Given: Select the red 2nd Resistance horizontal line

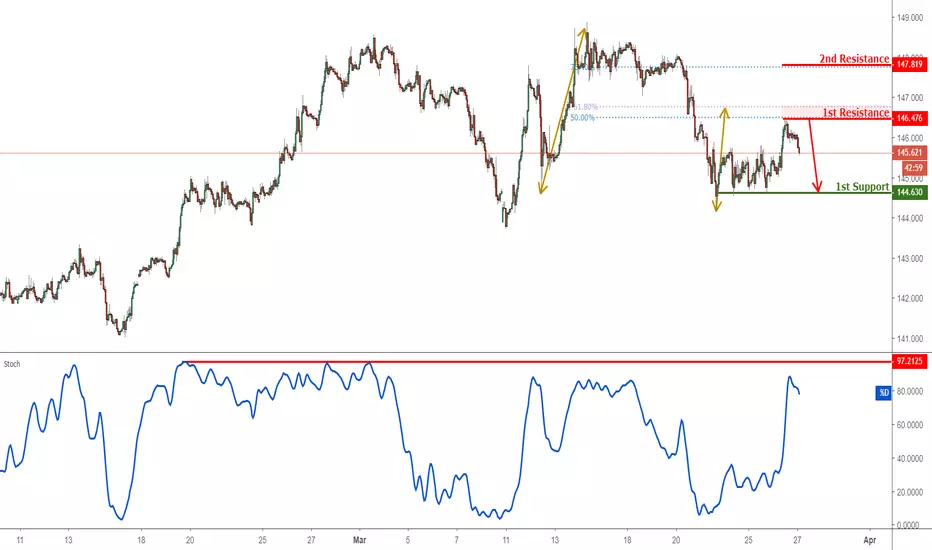Looking at the screenshot, I should (x=836, y=65).
